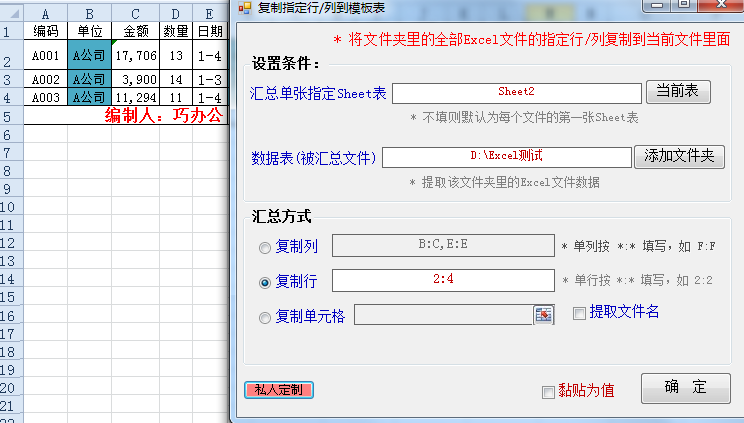Click the range picker icon beside 复制单元格 field

click(x=544, y=315)
